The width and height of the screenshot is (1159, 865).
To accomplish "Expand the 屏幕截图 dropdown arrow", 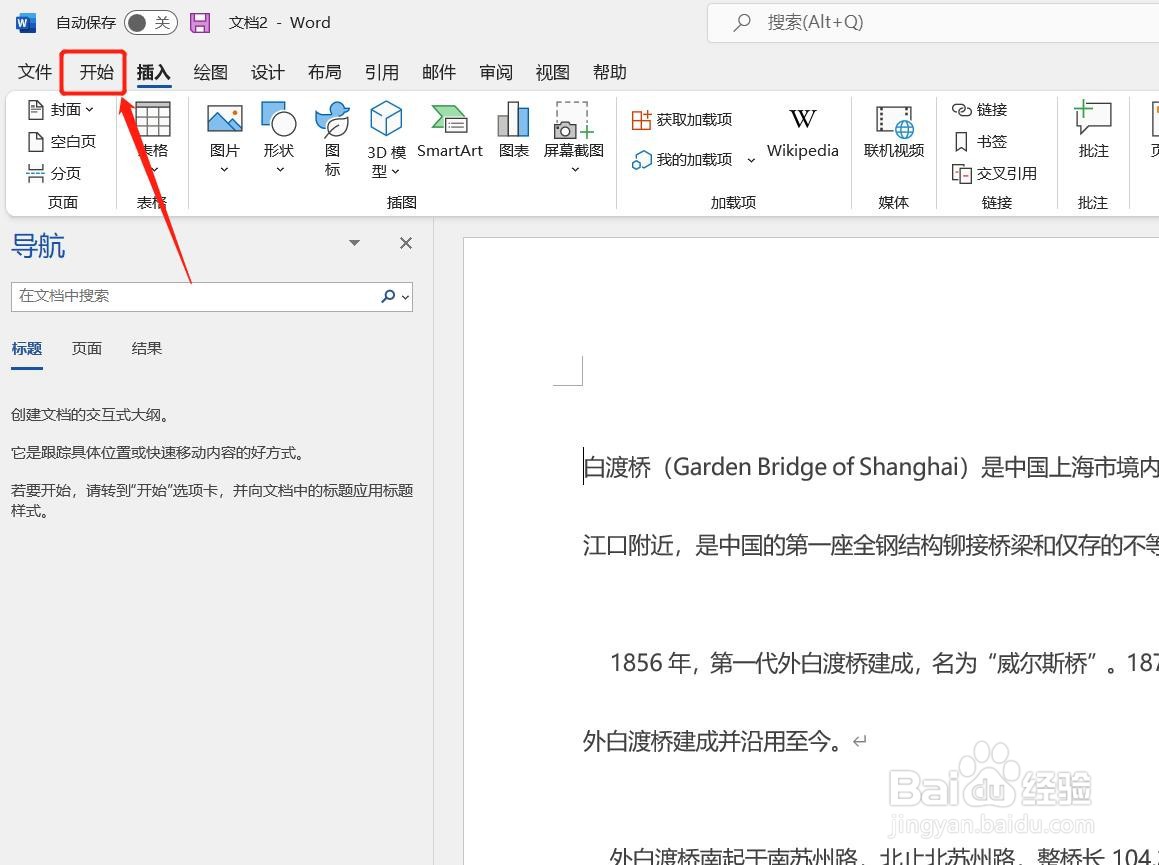I will 575,170.
